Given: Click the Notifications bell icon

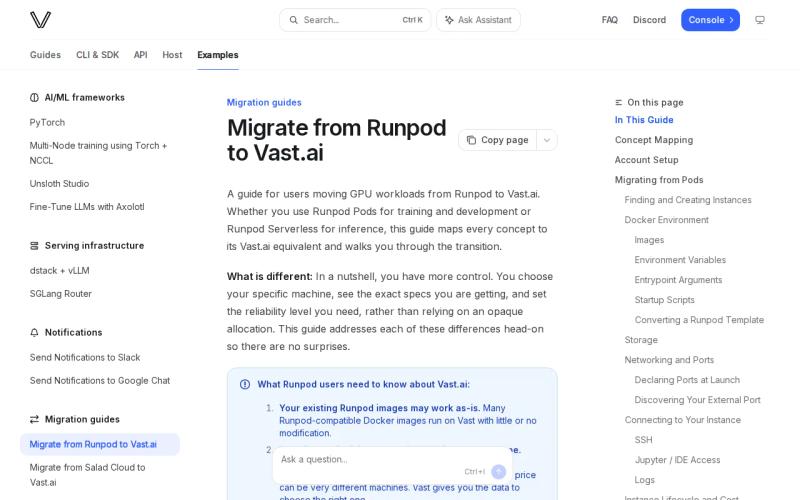Looking at the screenshot, I should (34, 332).
